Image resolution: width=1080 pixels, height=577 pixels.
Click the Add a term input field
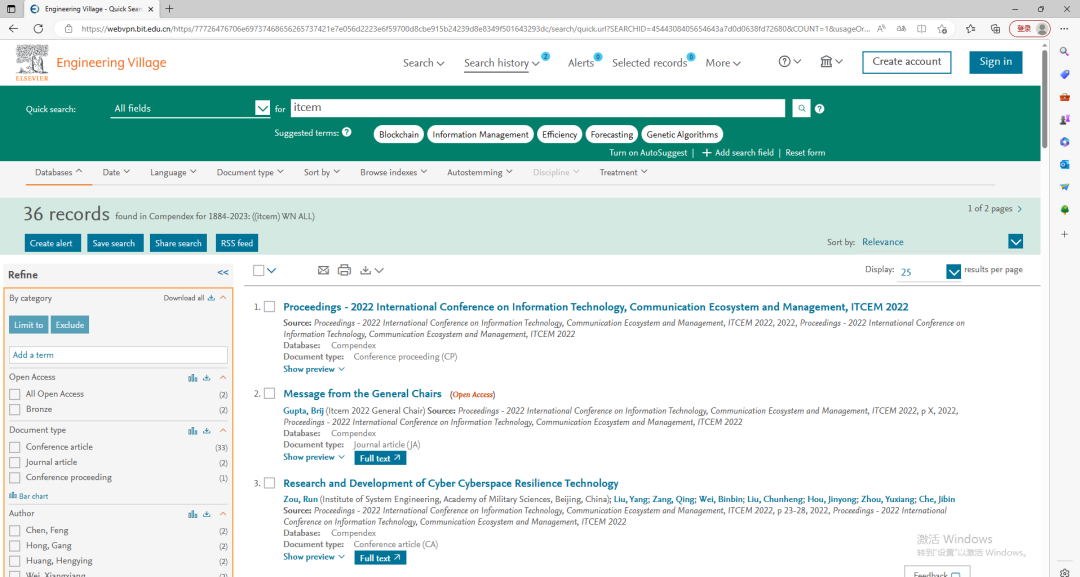(118, 355)
